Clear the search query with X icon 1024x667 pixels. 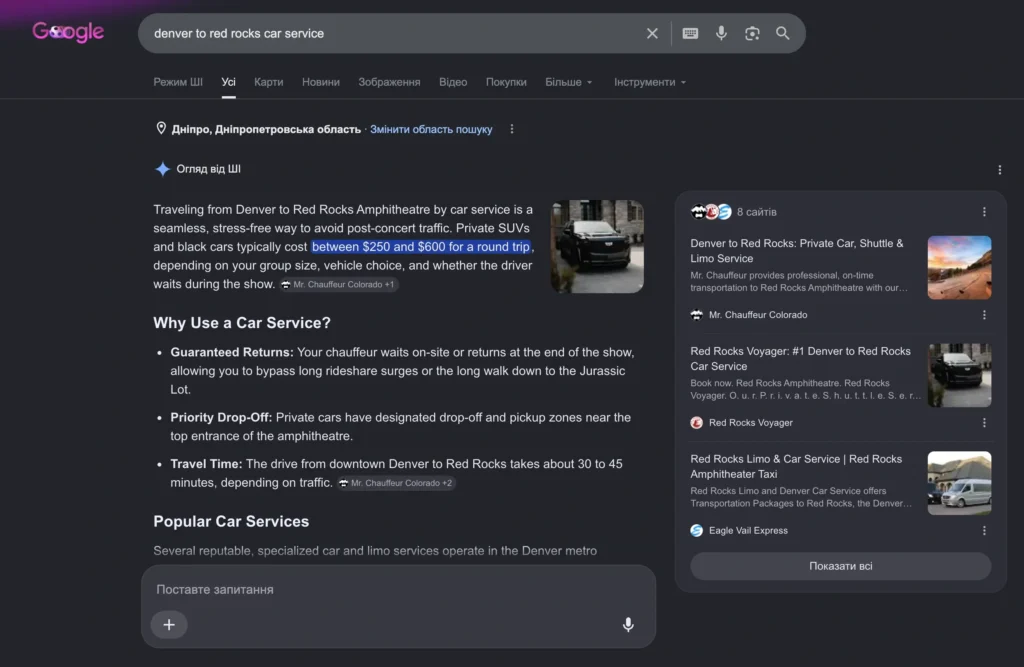pyautogui.click(x=652, y=33)
